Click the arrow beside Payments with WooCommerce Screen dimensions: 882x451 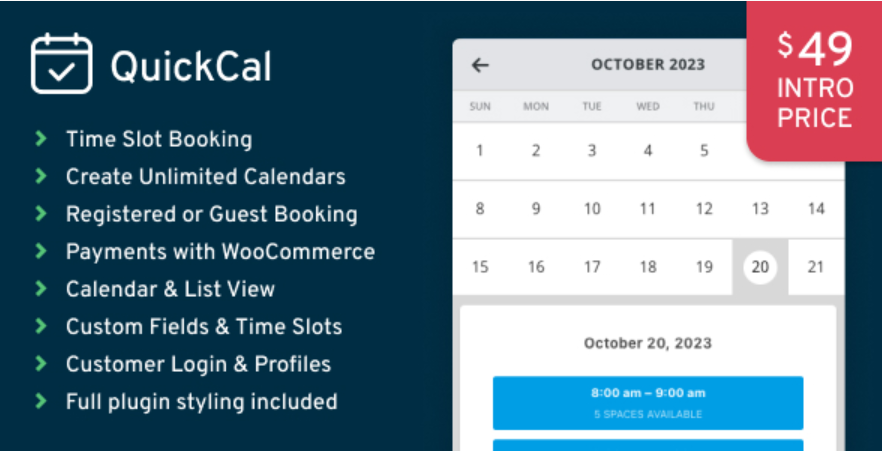tap(41, 252)
